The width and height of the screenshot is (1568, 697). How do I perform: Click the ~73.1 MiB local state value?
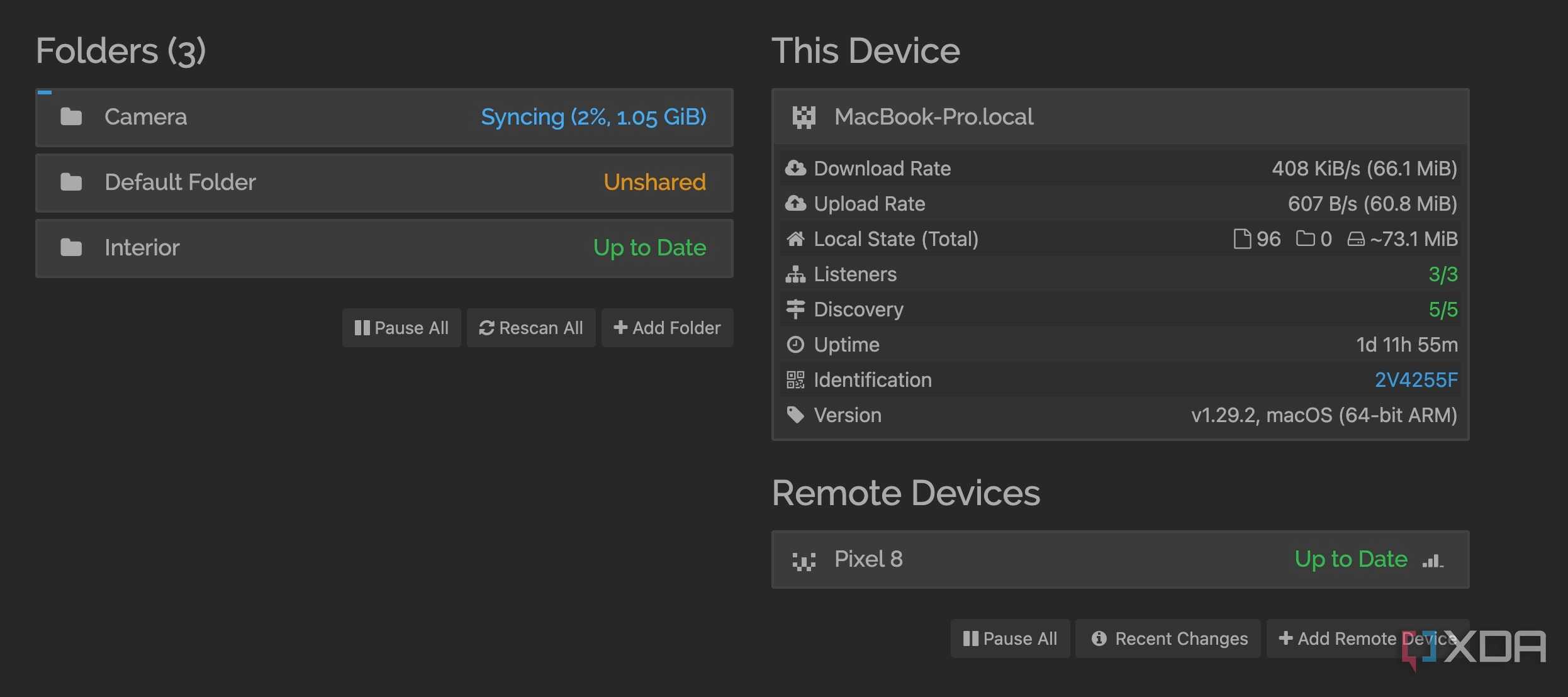click(1414, 239)
